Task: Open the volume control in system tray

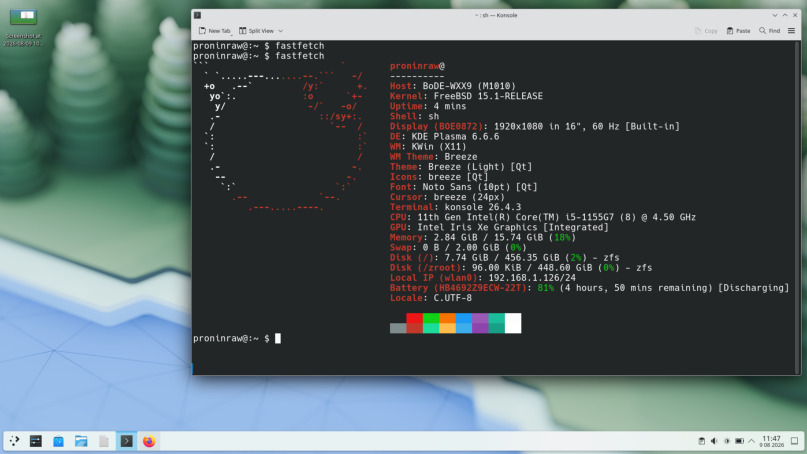Action: point(714,441)
